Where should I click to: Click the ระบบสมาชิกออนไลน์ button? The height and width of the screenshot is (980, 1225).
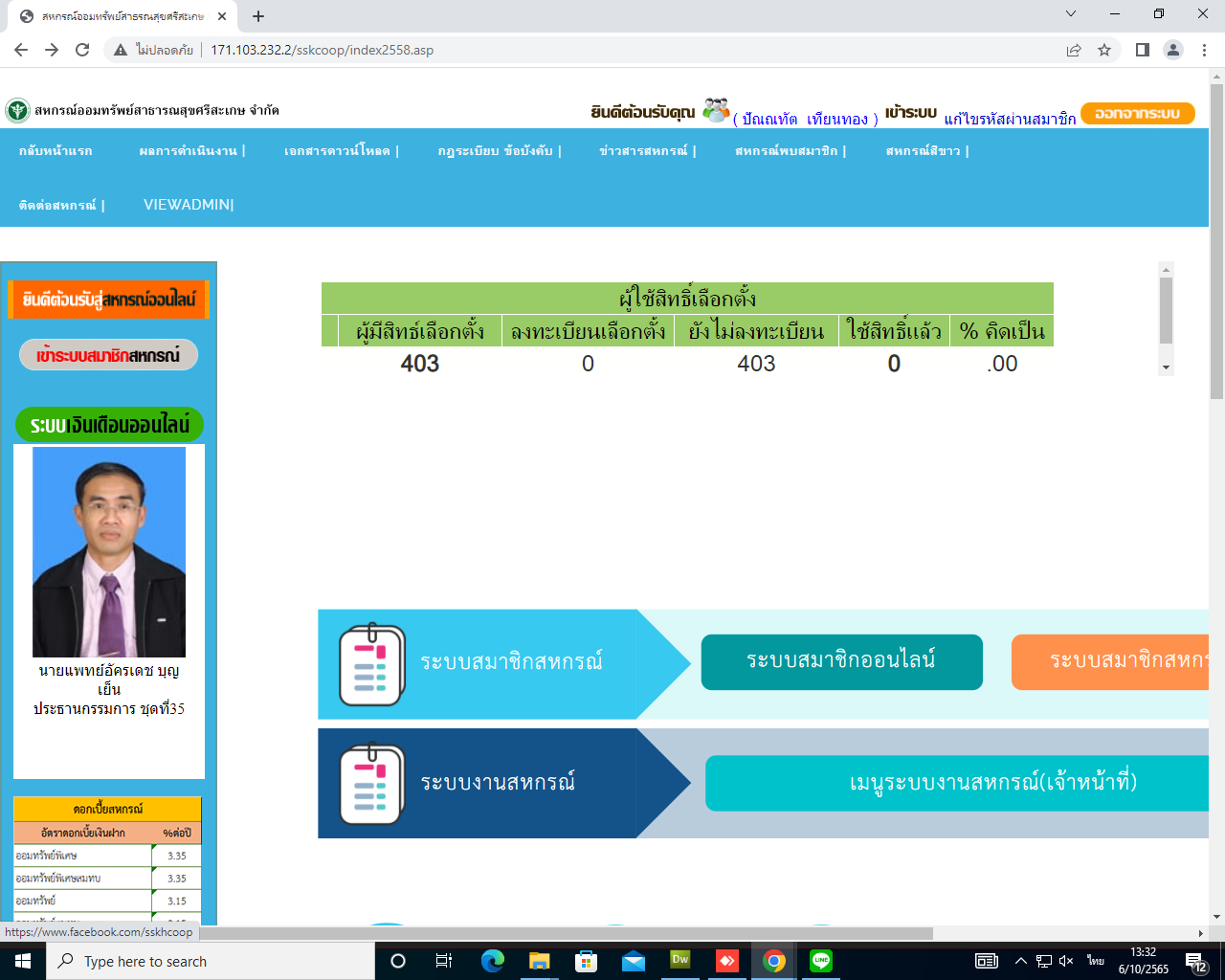[x=841, y=661]
